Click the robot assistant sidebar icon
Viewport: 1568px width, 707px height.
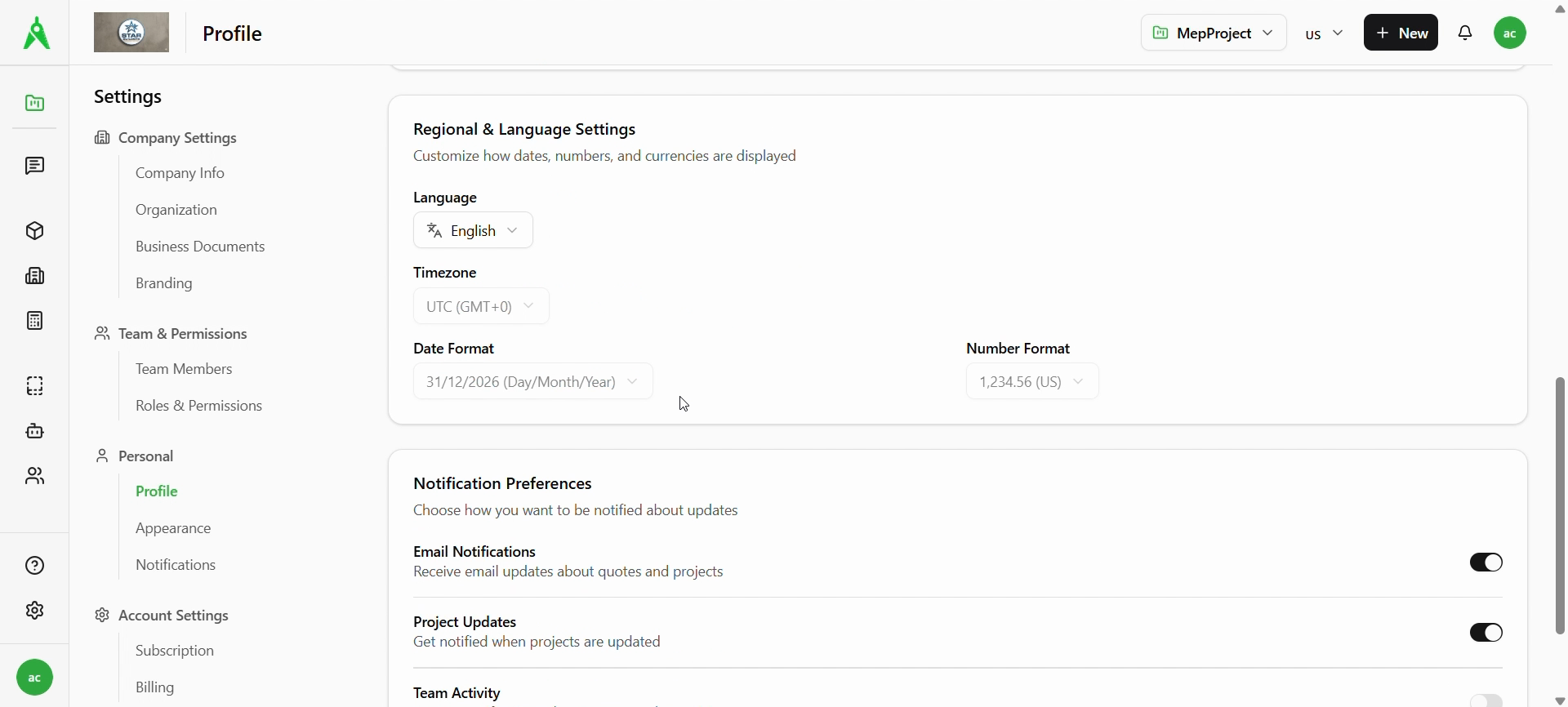(x=34, y=431)
